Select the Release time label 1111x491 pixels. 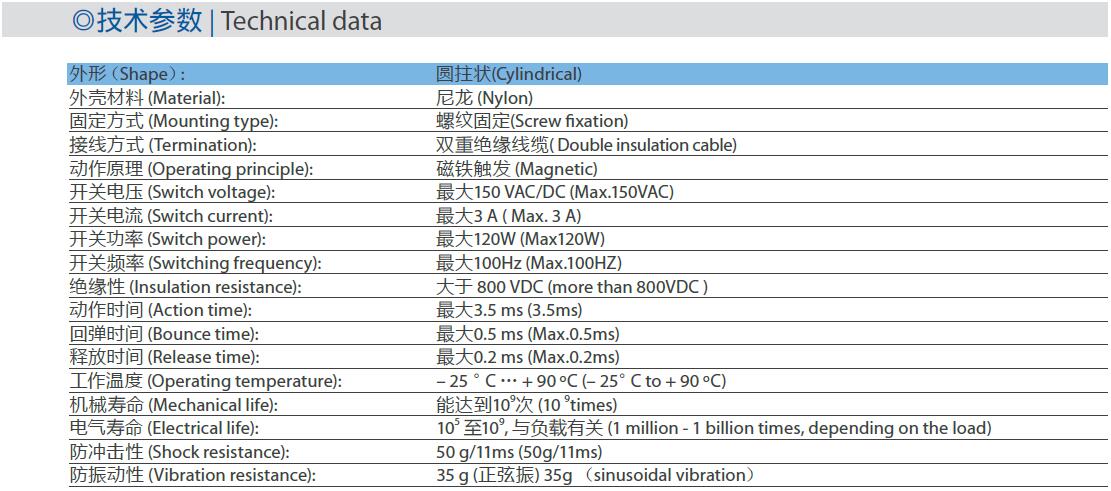coord(164,357)
